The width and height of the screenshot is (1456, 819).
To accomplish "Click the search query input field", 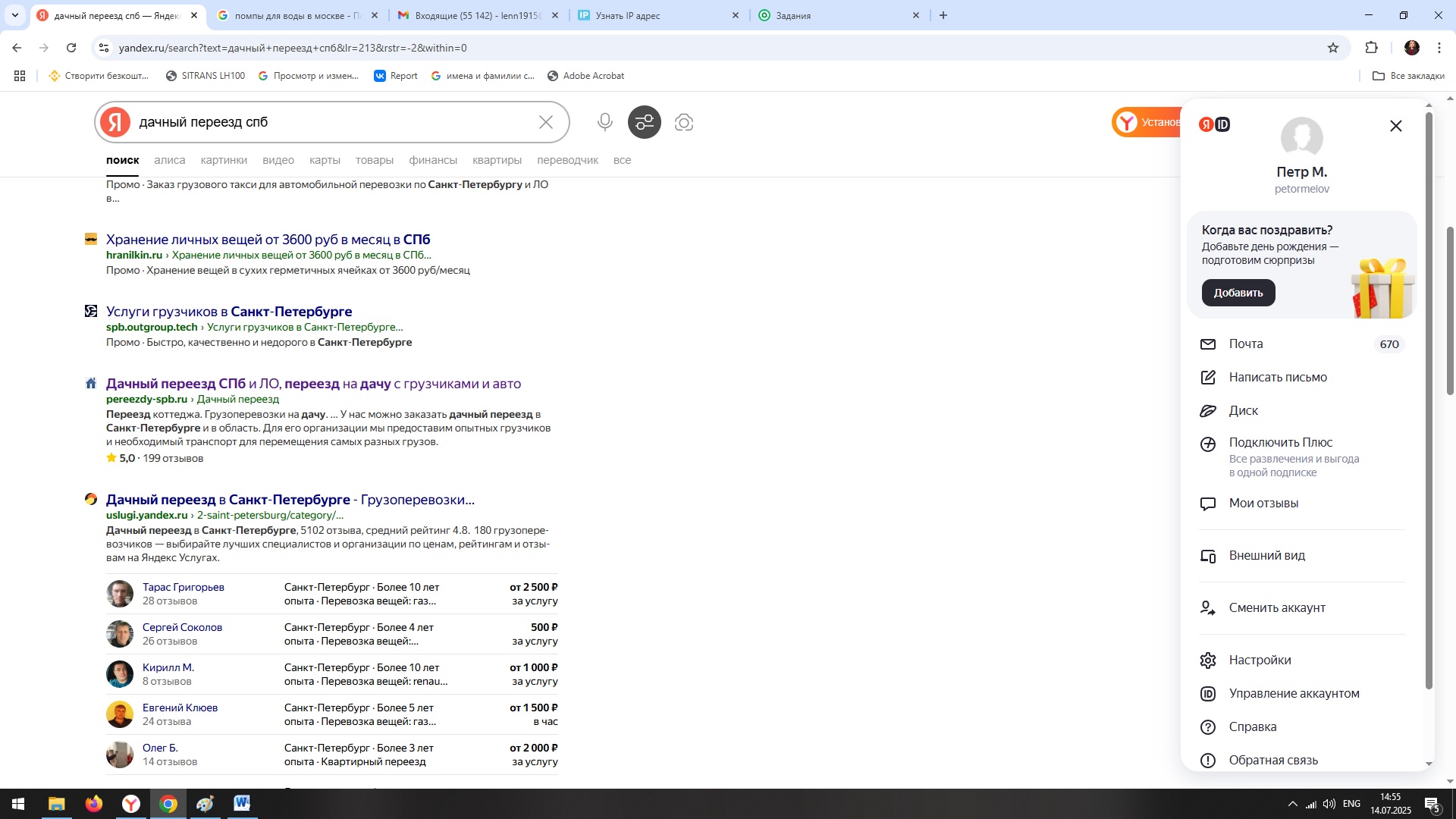I will [332, 122].
